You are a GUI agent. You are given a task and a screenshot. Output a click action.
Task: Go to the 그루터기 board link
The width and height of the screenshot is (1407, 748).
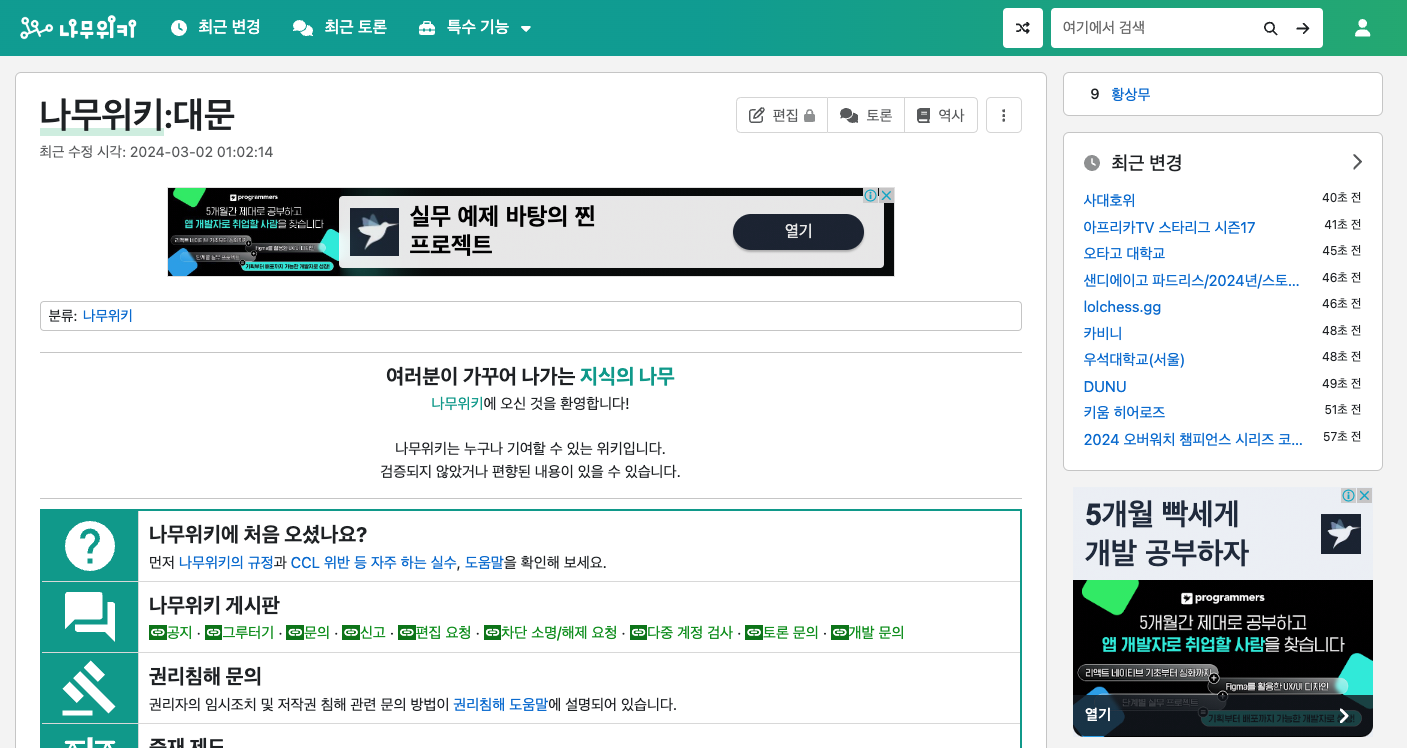coord(240,632)
